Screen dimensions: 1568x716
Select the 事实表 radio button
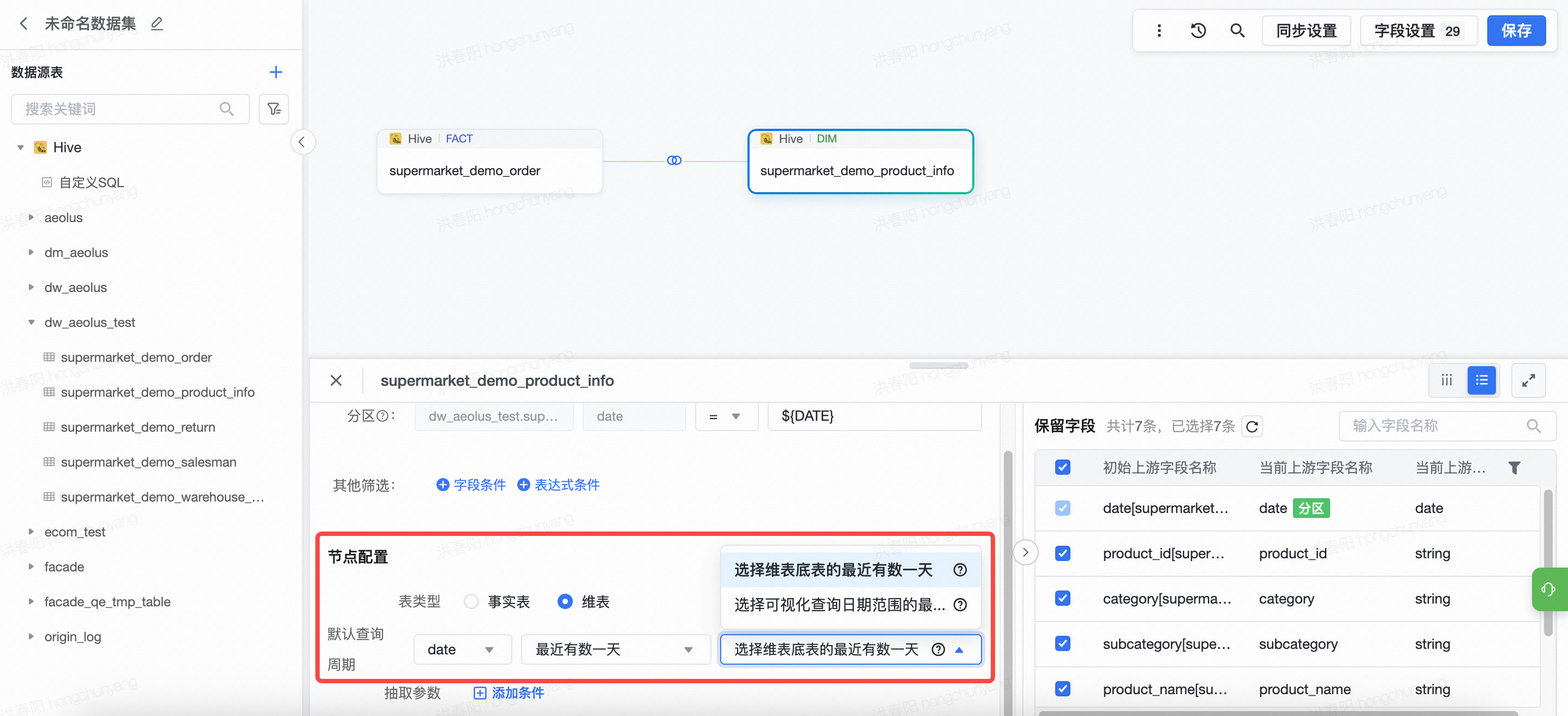point(471,601)
